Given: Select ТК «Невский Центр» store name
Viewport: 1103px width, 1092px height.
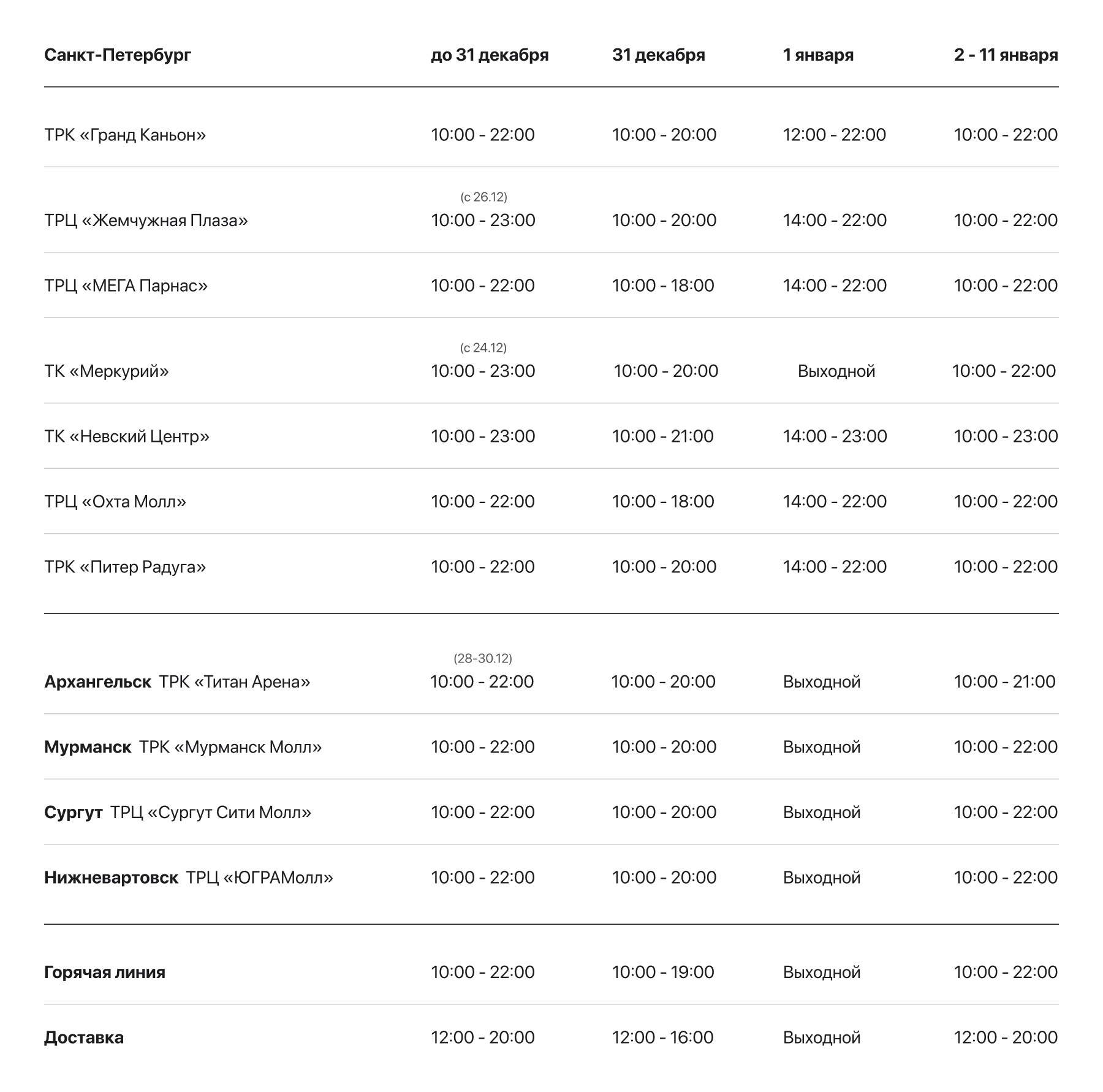Looking at the screenshot, I should point(127,436).
